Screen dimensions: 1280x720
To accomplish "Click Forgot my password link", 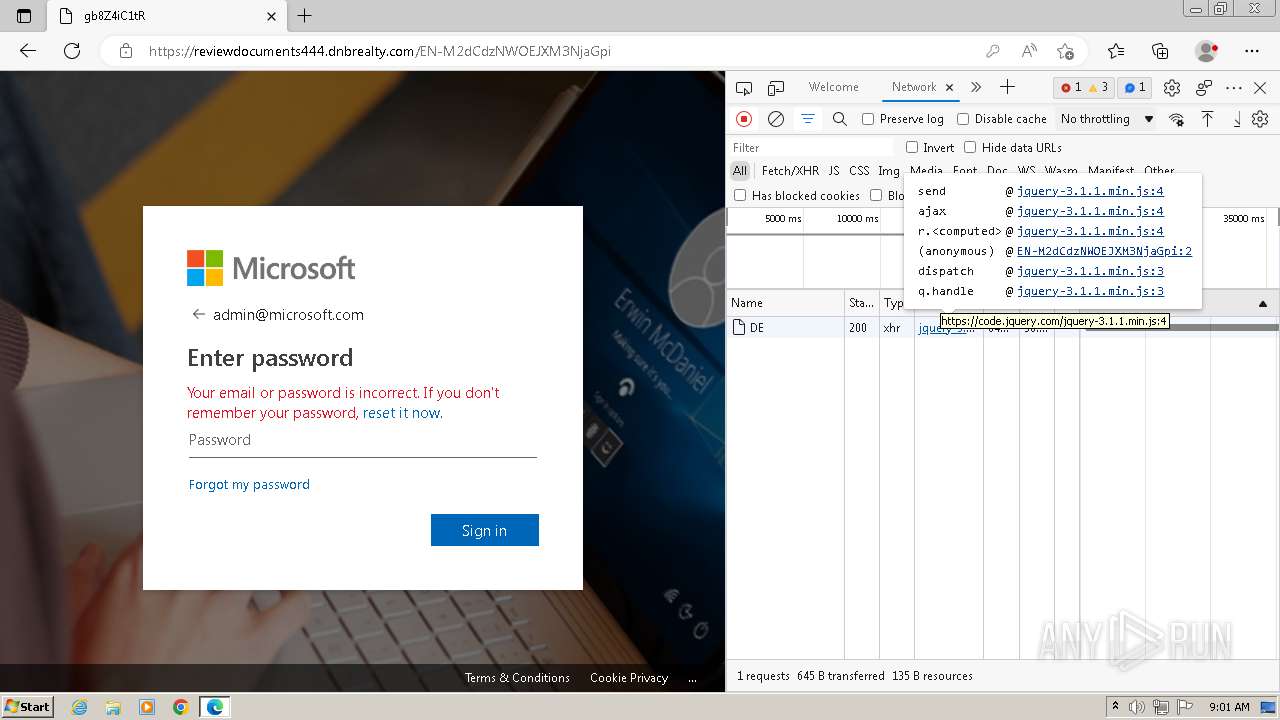I will [x=249, y=484].
